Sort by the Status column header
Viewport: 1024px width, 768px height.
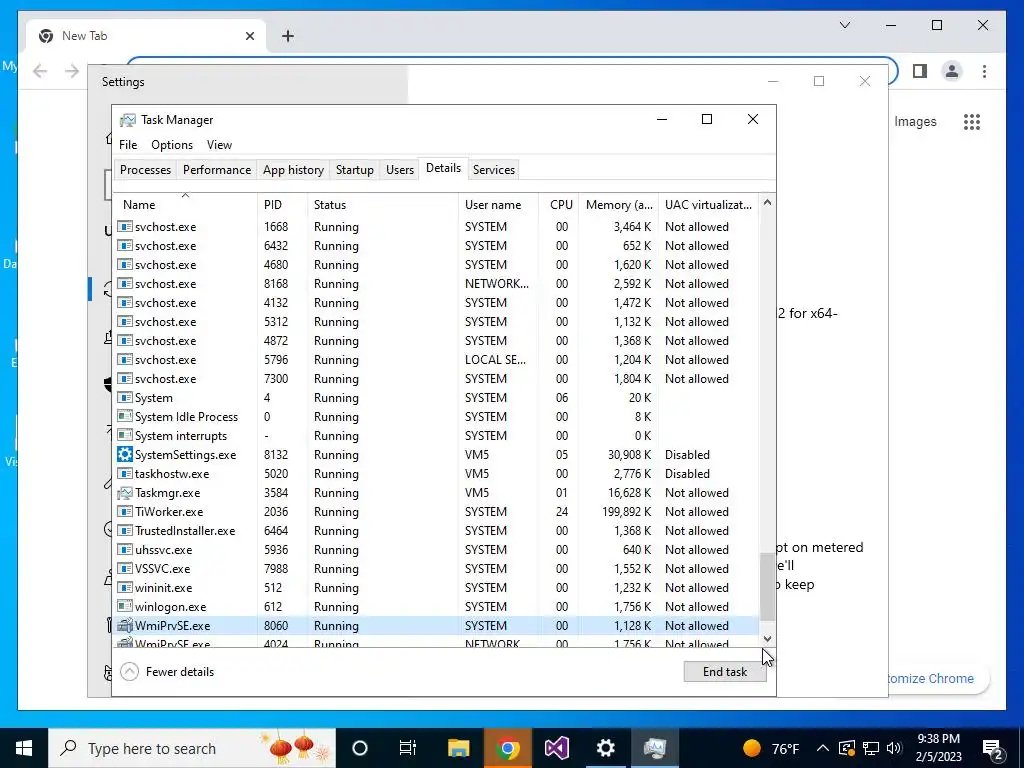(x=383, y=204)
